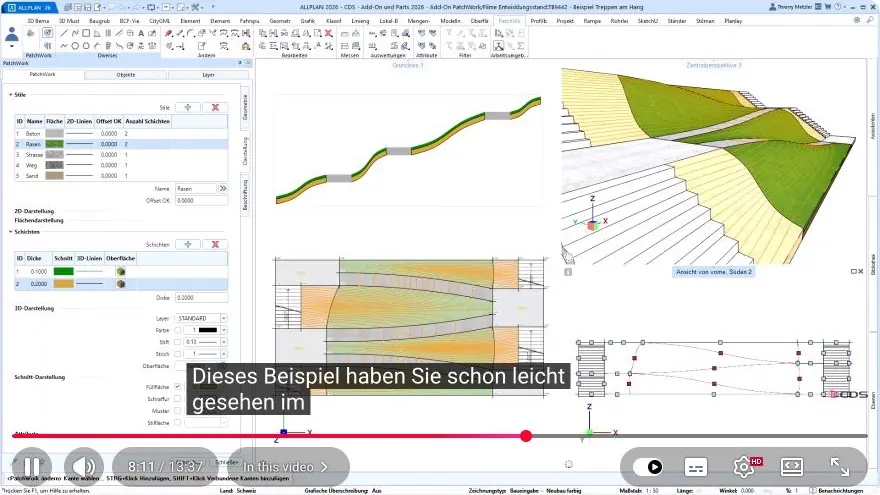Click orange Schnitt swatch of layer 2
Screen dimensions: 880x495
(x=63, y=284)
